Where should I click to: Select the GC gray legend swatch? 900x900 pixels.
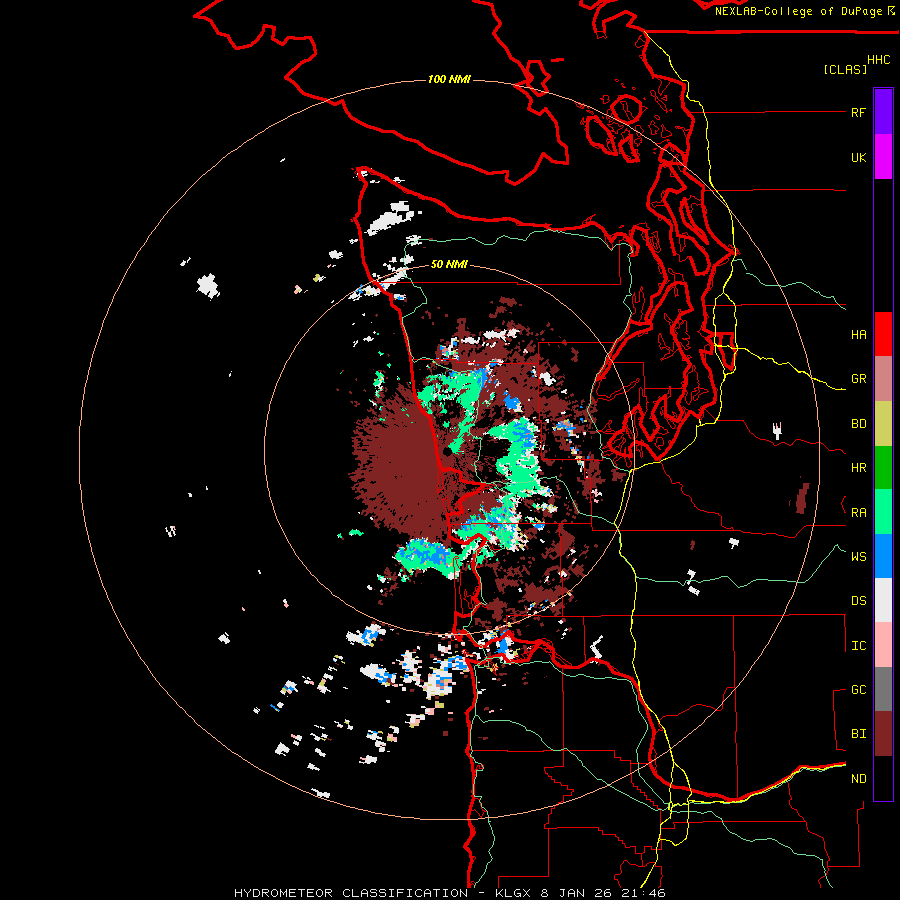(x=883, y=689)
